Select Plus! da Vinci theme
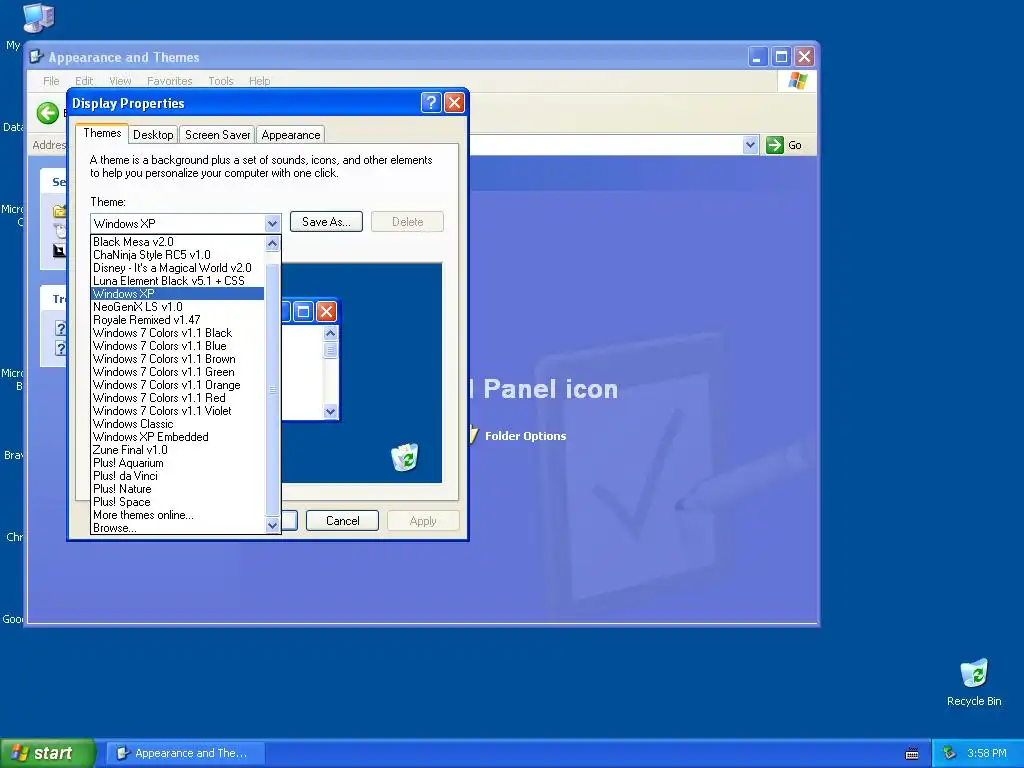Viewport: 1024px width, 768px height. [x=178, y=476]
